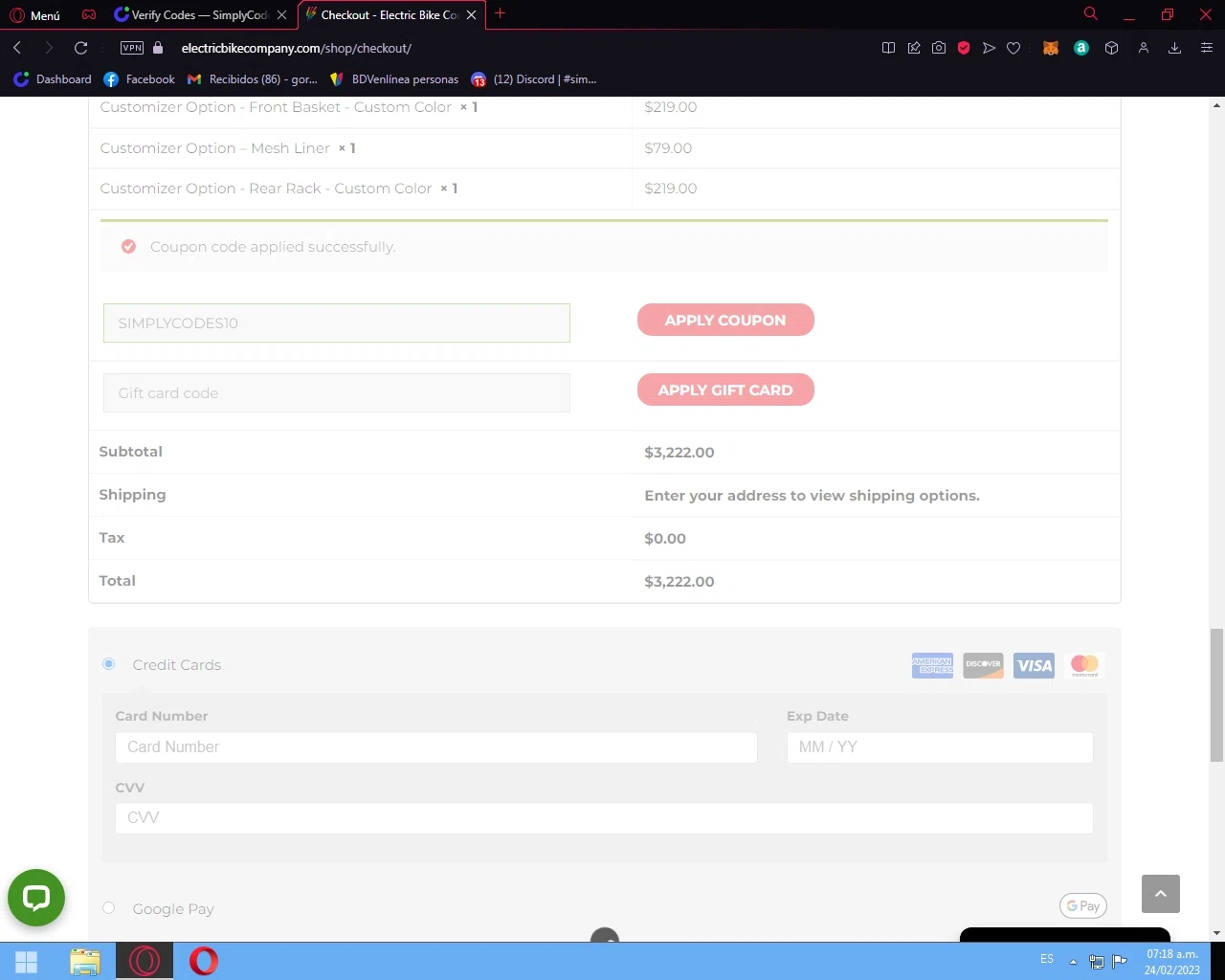Show hidden system tray icons
1225x980 pixels.
click(1073, 962)
